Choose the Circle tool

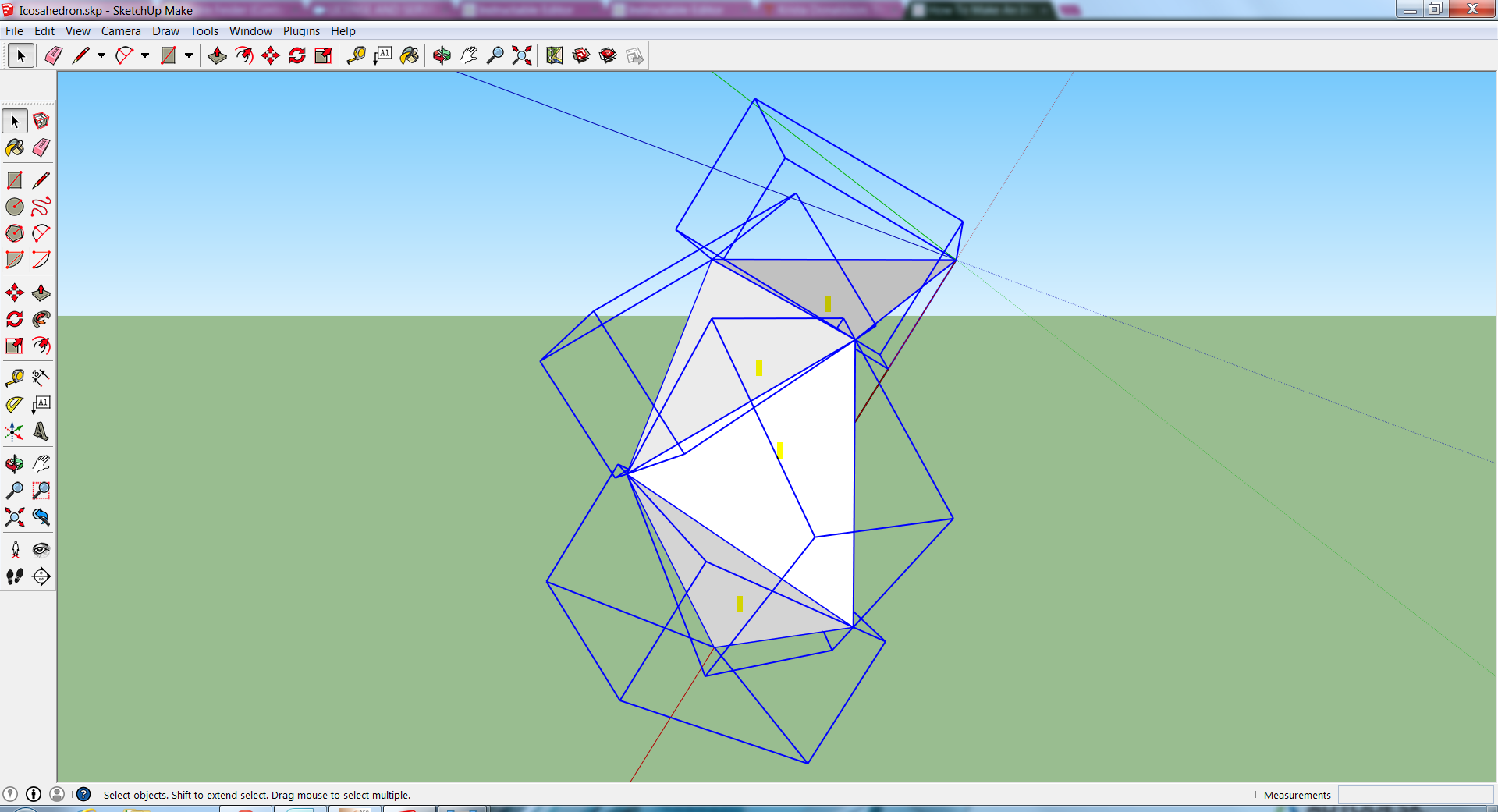point(15,207)
